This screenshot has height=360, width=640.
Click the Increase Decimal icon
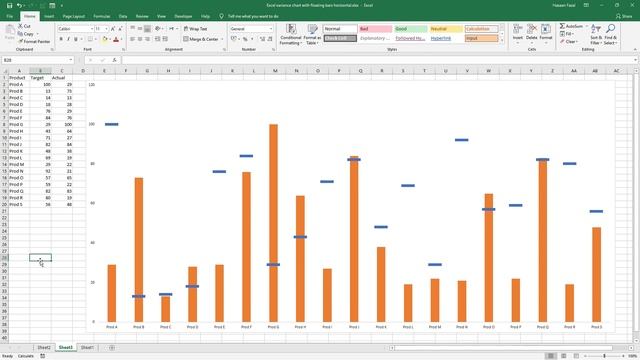click(x=262, y=39)
